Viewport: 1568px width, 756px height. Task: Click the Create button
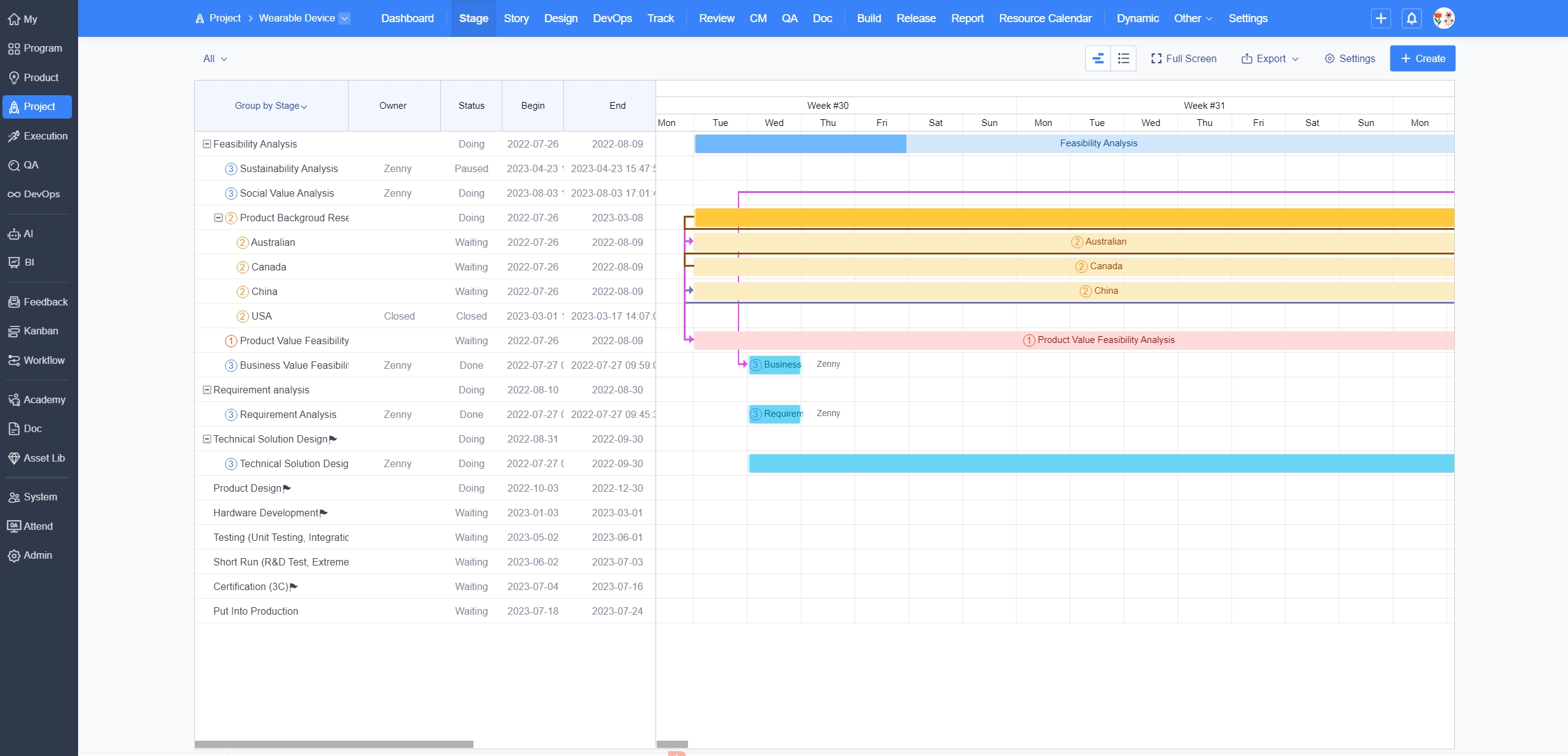click(x=1422, y=58)
